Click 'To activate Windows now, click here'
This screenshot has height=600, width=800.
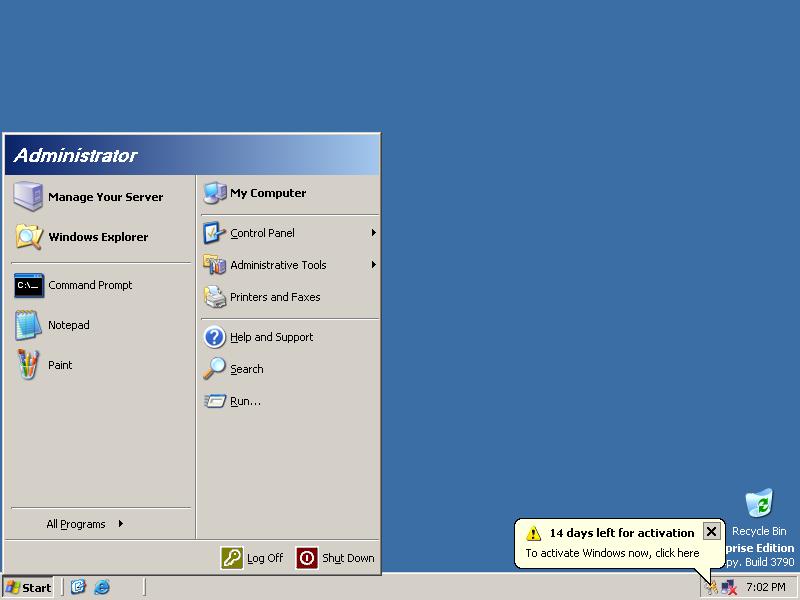pos(612,553)
